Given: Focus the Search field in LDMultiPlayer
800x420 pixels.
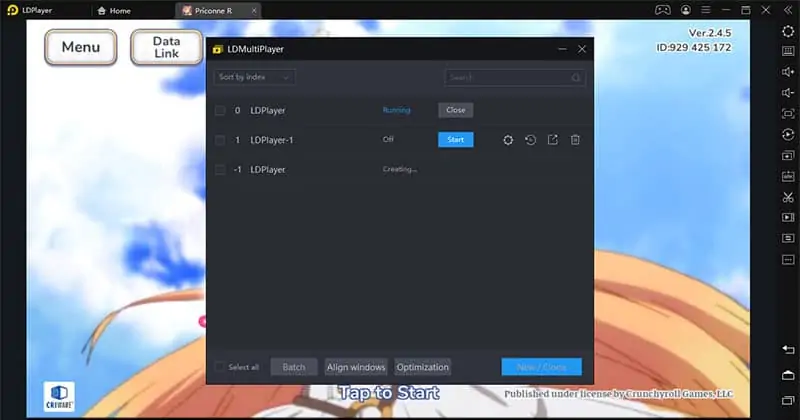Looking at the screenshot, I should click(515, 77).
